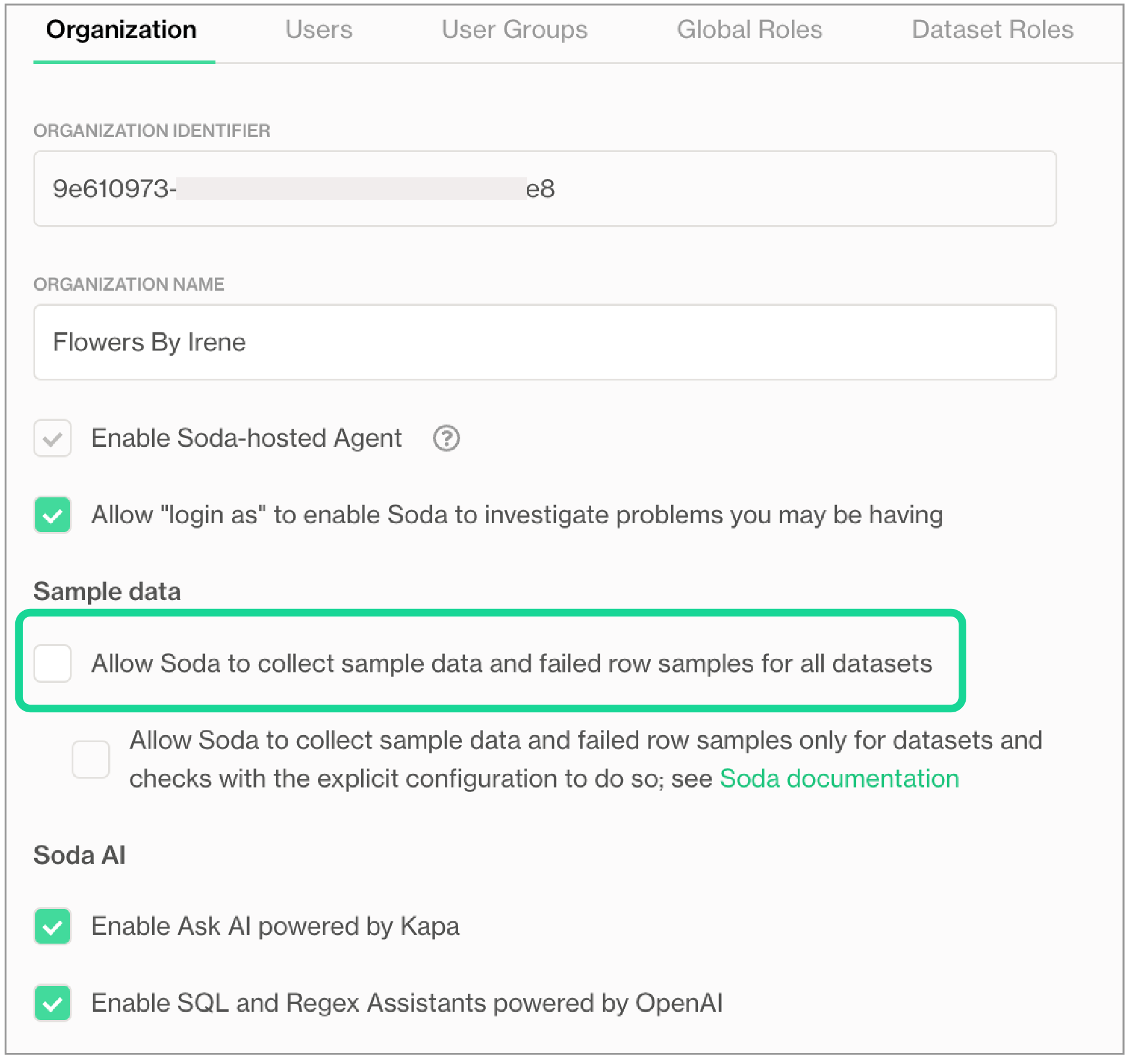Click the Organization tab
Image resolution: width=1133 pixels, height=1064 pixels.
(x=121, y=29)
